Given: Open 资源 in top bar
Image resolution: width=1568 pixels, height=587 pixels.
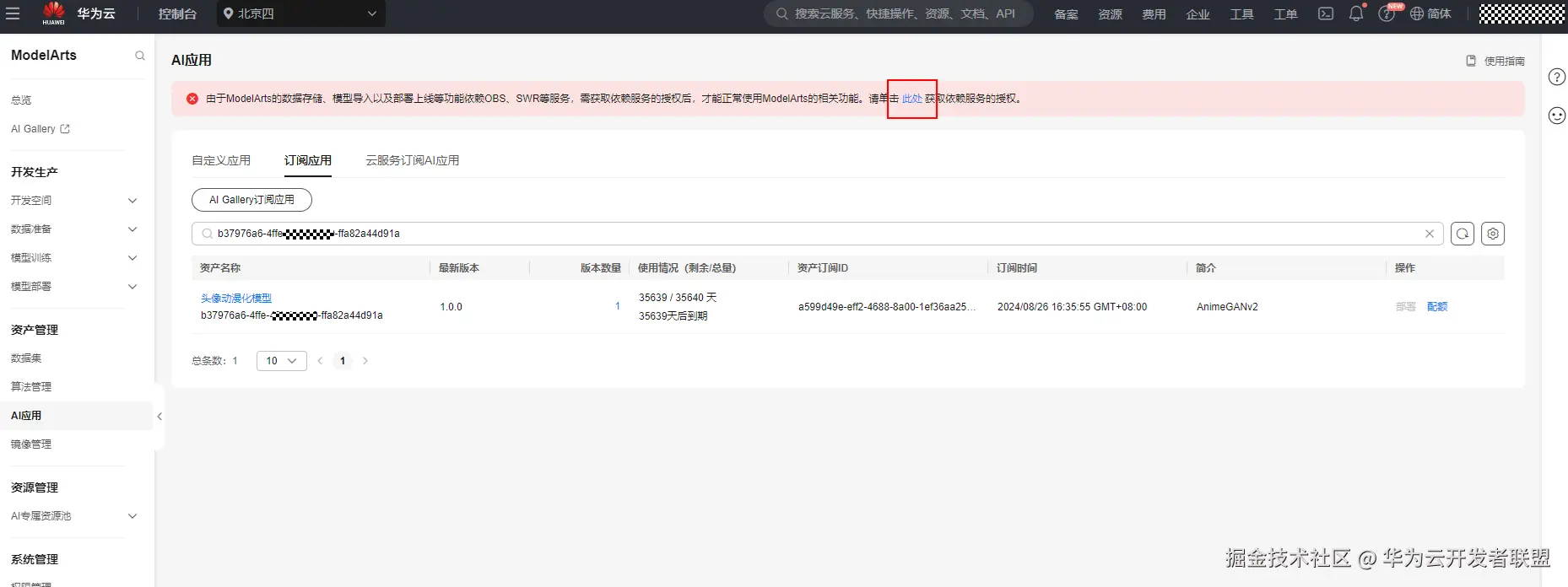Looking at the screenshot, I should pos(1110,13).
